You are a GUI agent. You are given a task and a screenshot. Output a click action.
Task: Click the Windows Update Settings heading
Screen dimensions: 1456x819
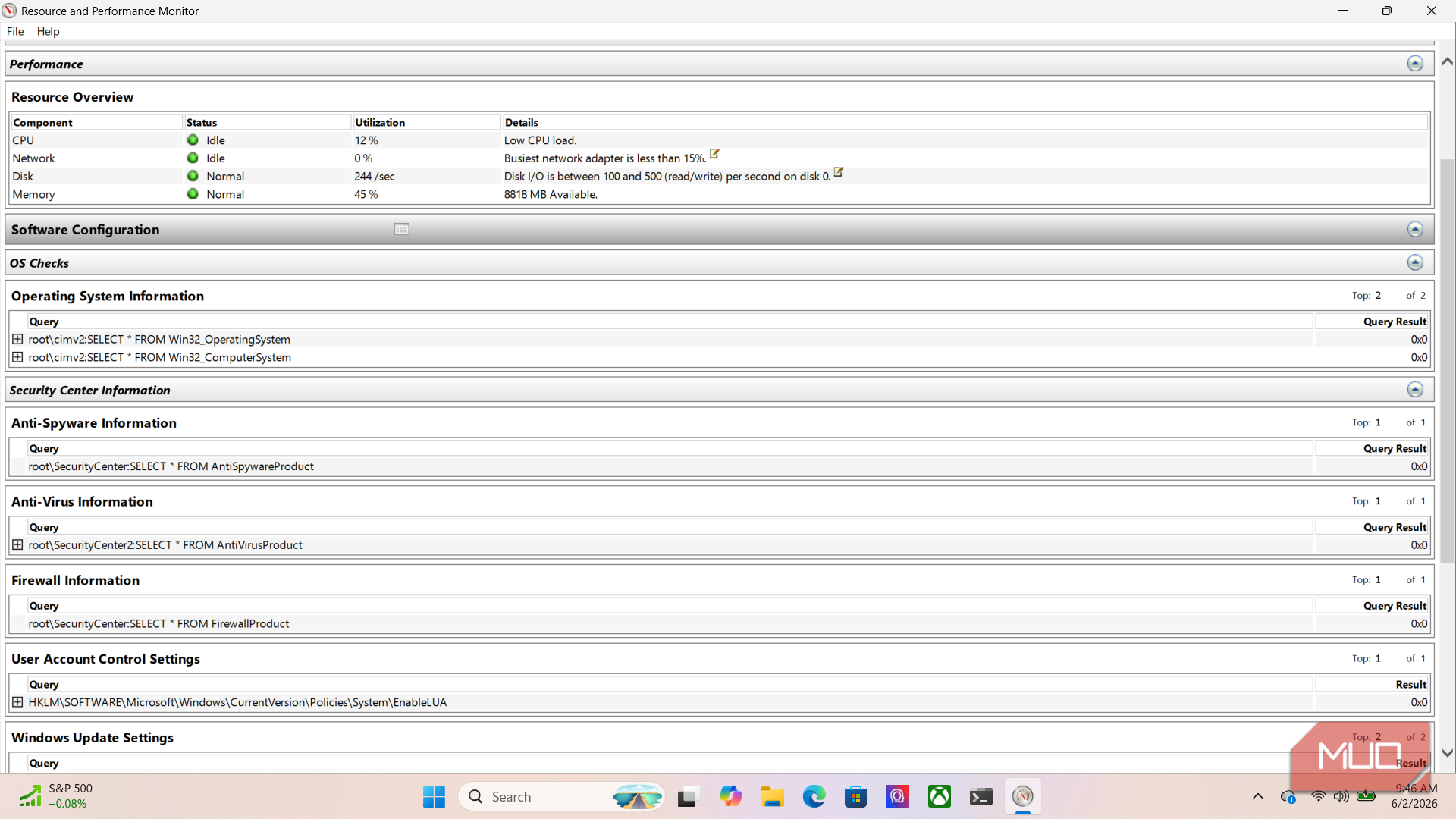coord(93,738)
